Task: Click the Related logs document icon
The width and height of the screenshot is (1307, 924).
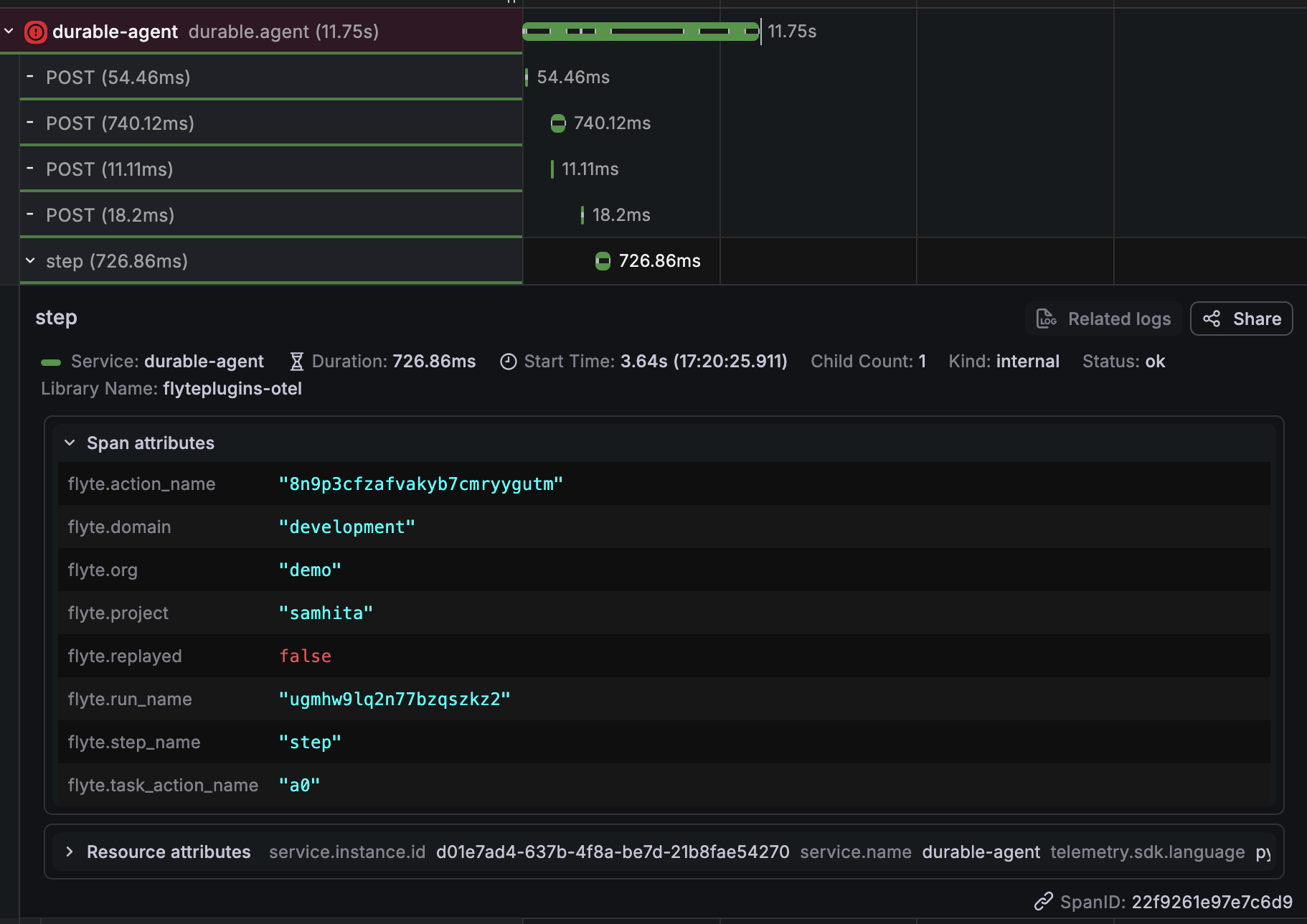Action: coord(1047,319)
